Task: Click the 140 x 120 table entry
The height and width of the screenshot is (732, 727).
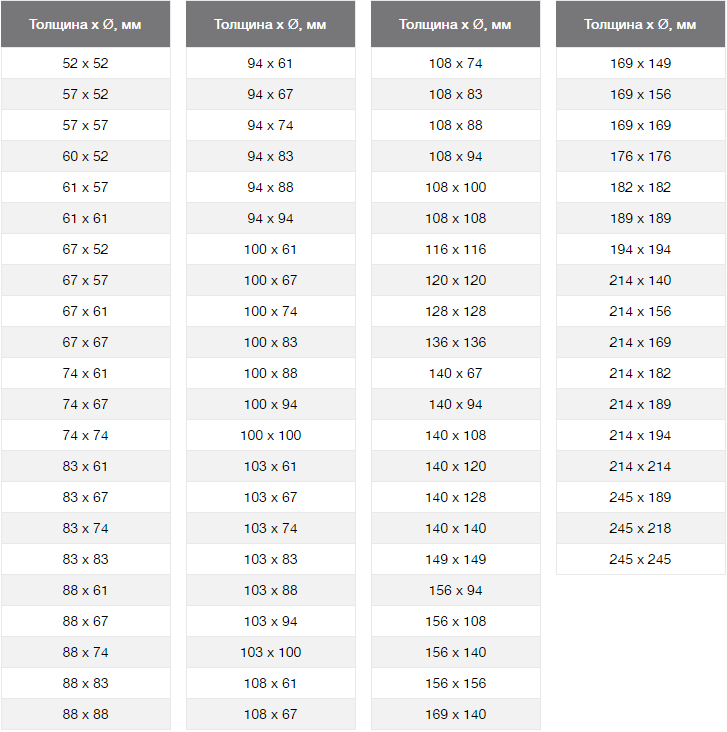Action: 455,466
